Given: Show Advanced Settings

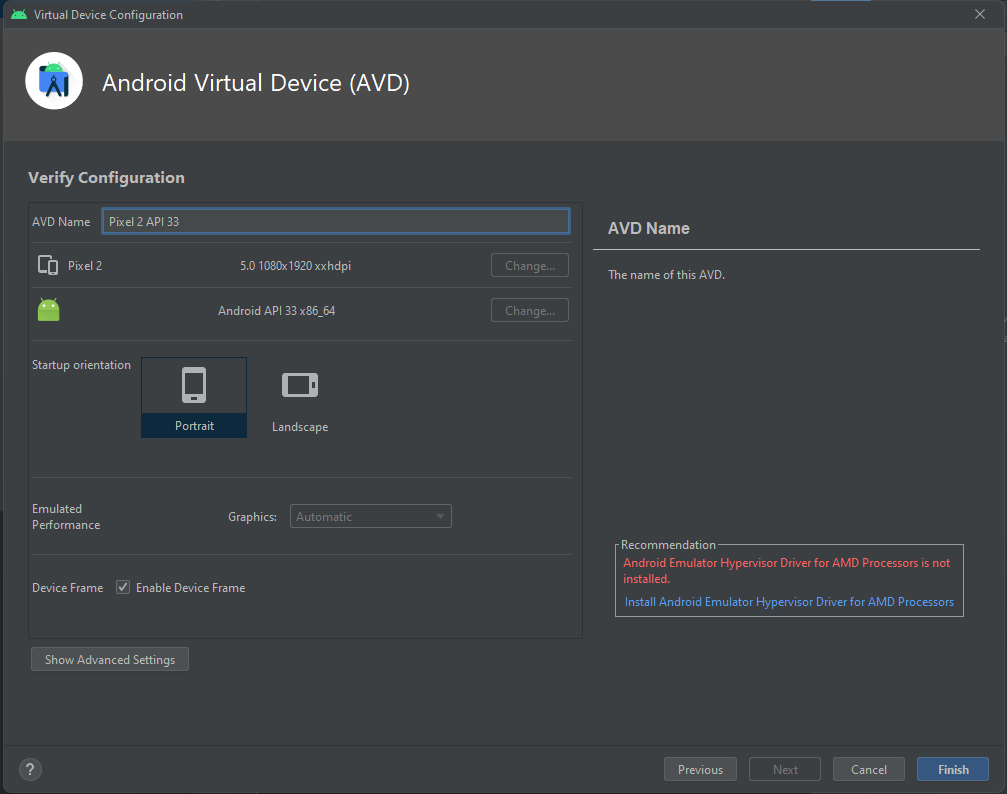Looking at the screenshot, I should 110,660.
